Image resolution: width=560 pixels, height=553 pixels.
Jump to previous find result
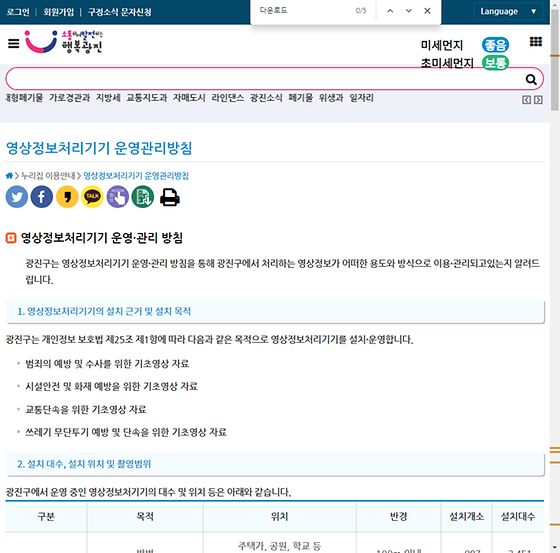390,11
